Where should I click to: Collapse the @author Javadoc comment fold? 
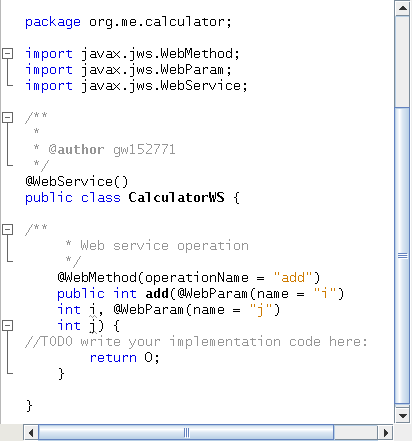click(x=7, y=118)
